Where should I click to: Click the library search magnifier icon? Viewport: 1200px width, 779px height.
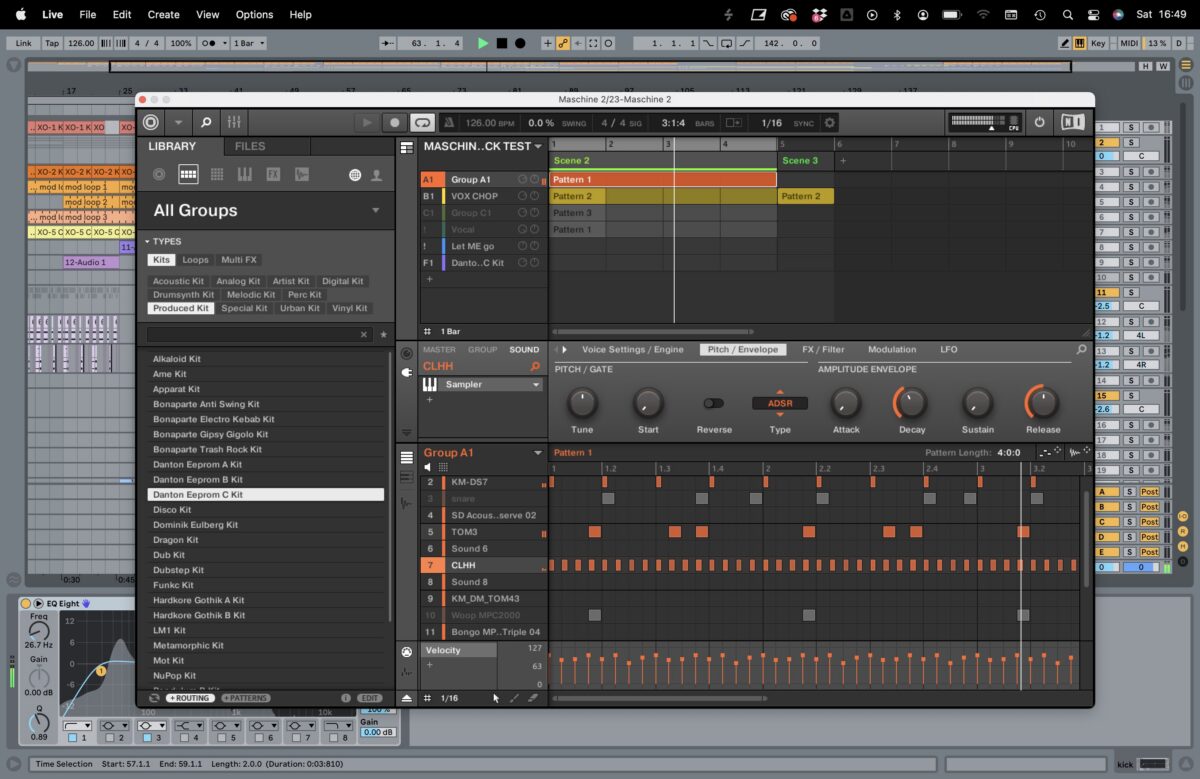205,122
